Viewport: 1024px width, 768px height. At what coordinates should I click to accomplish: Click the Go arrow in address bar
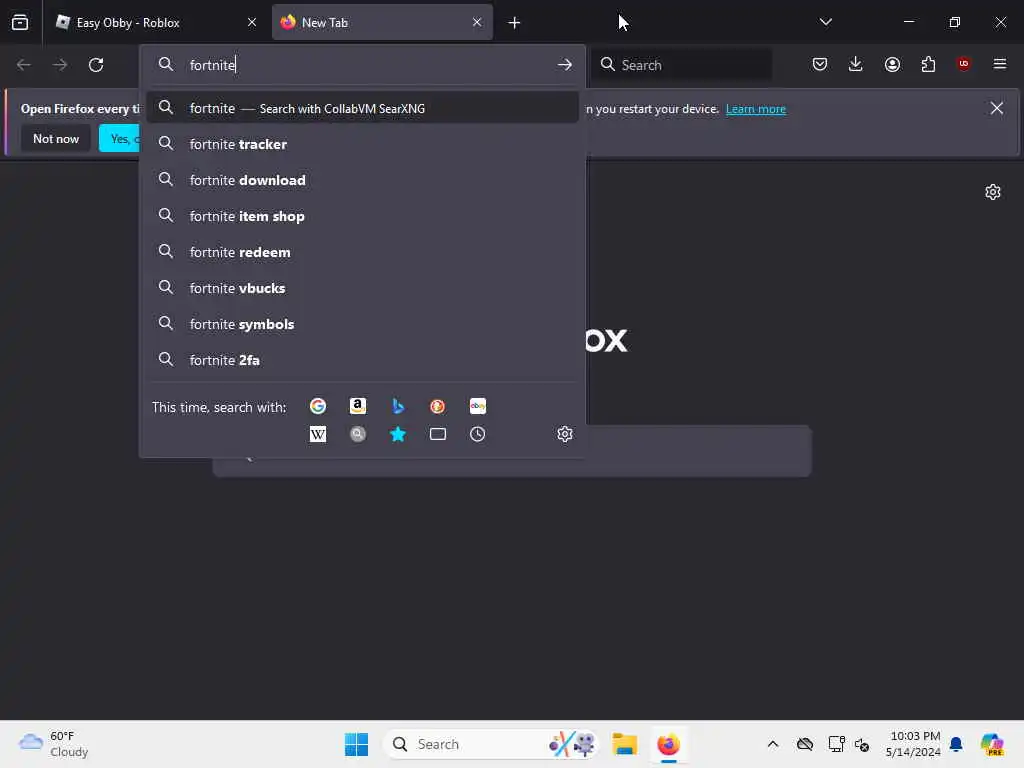pos(565,65)
